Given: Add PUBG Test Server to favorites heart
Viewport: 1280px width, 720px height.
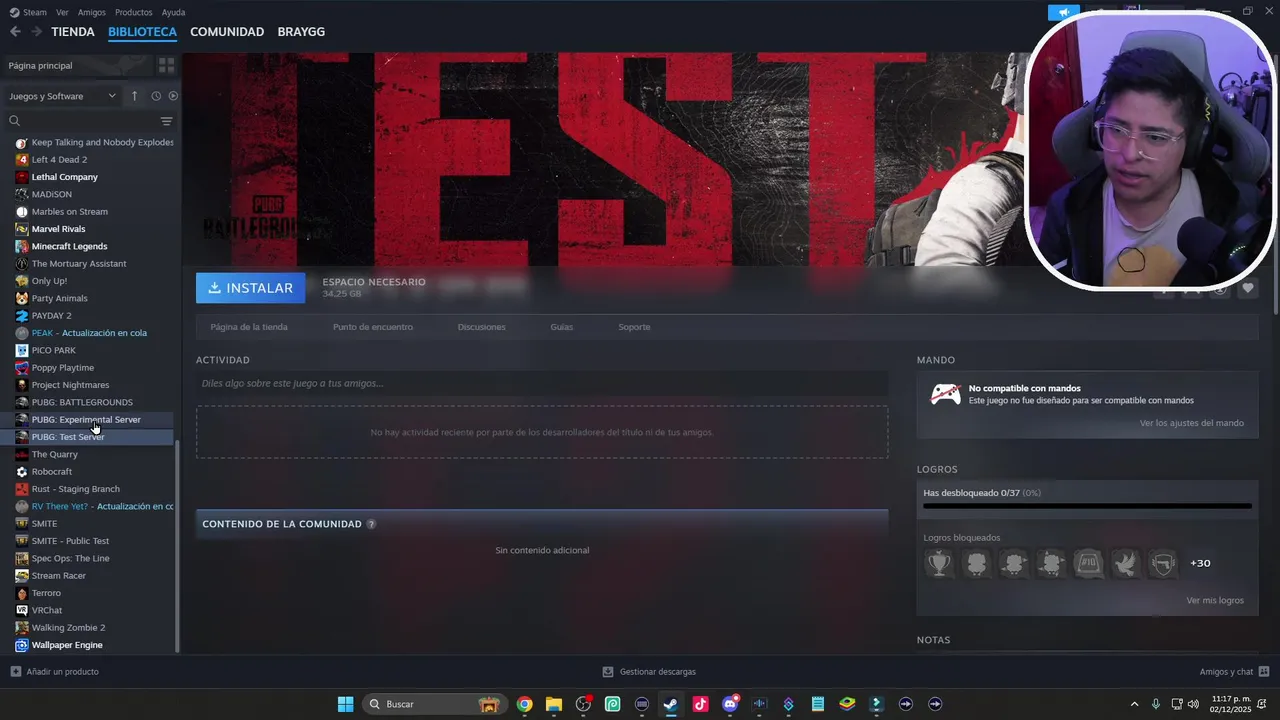Looking at the screenshot, I should click(x=1248, y=288).
